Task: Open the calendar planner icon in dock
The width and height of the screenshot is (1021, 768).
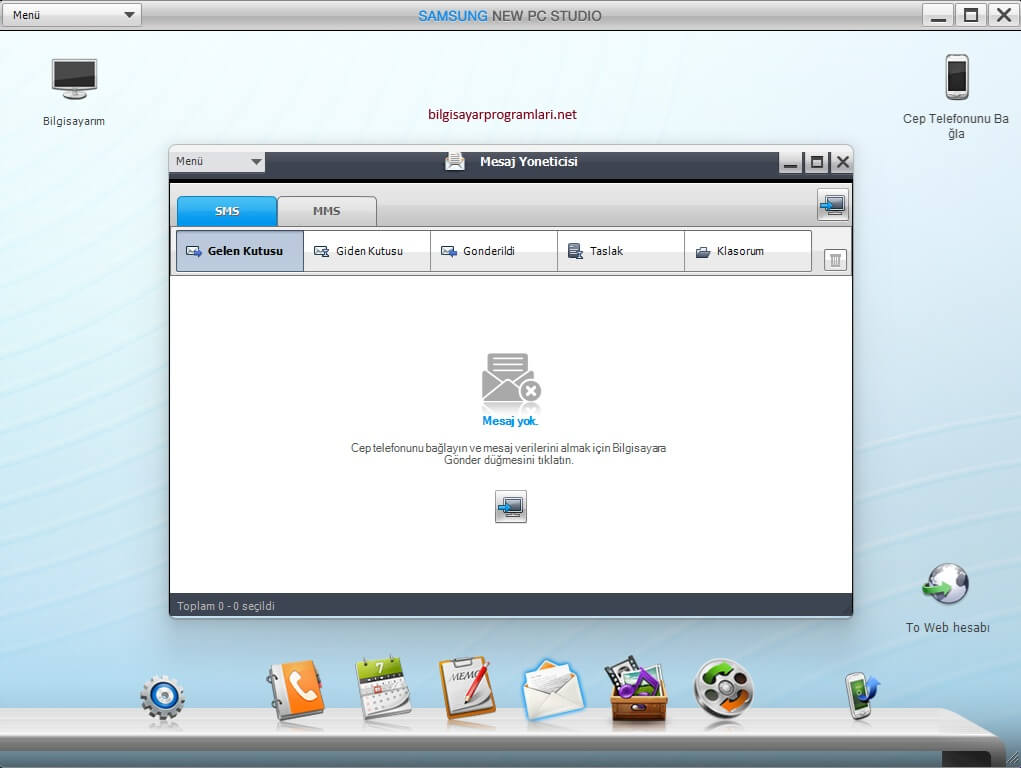Action: click(x=383, y=688)
